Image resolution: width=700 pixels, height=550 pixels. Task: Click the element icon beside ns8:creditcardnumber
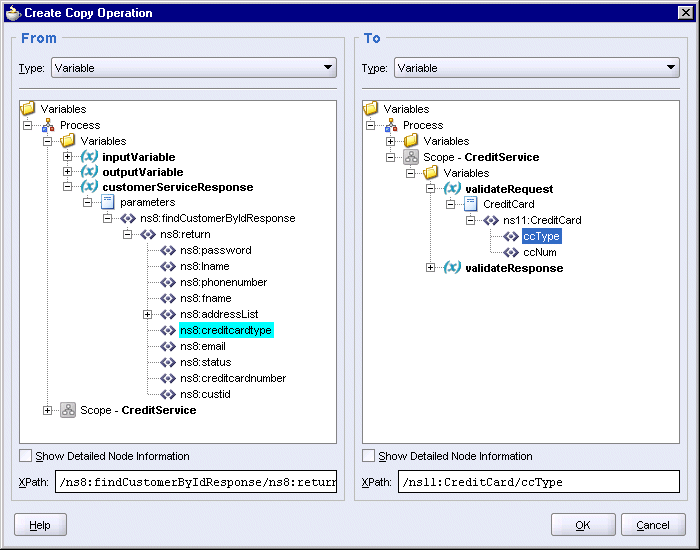pyautogui.click(x=168, y=379)
